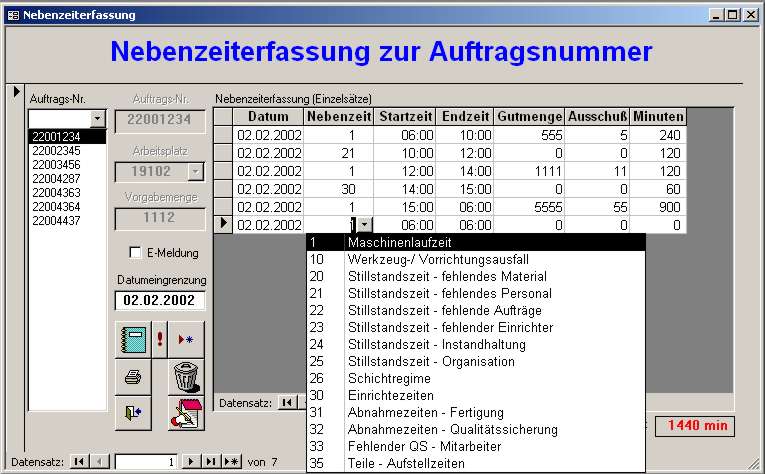Click the exit door icon button

(x=133, y=412)
